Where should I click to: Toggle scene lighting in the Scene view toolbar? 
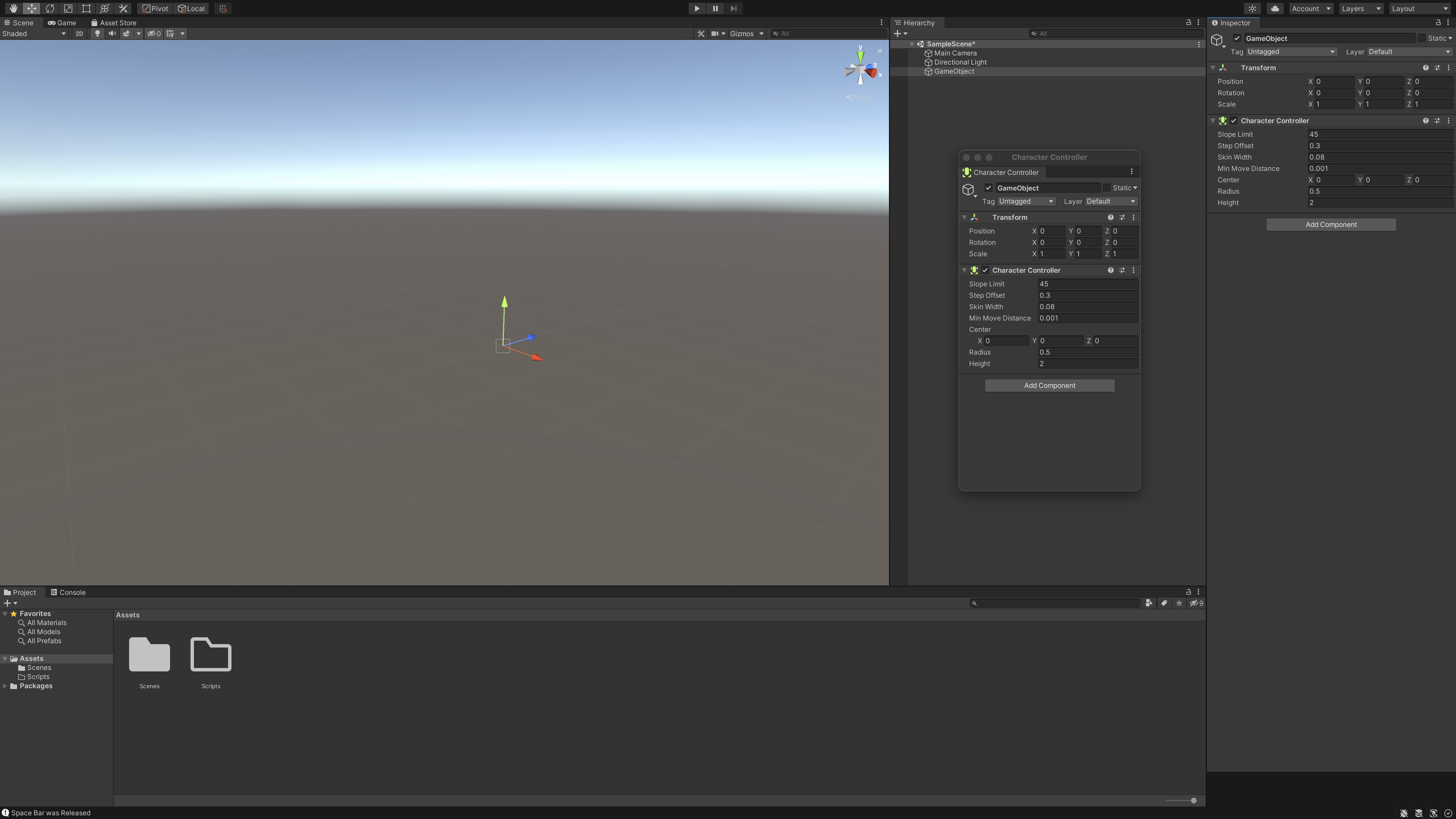pyautogui.click(x=97, y=33)
